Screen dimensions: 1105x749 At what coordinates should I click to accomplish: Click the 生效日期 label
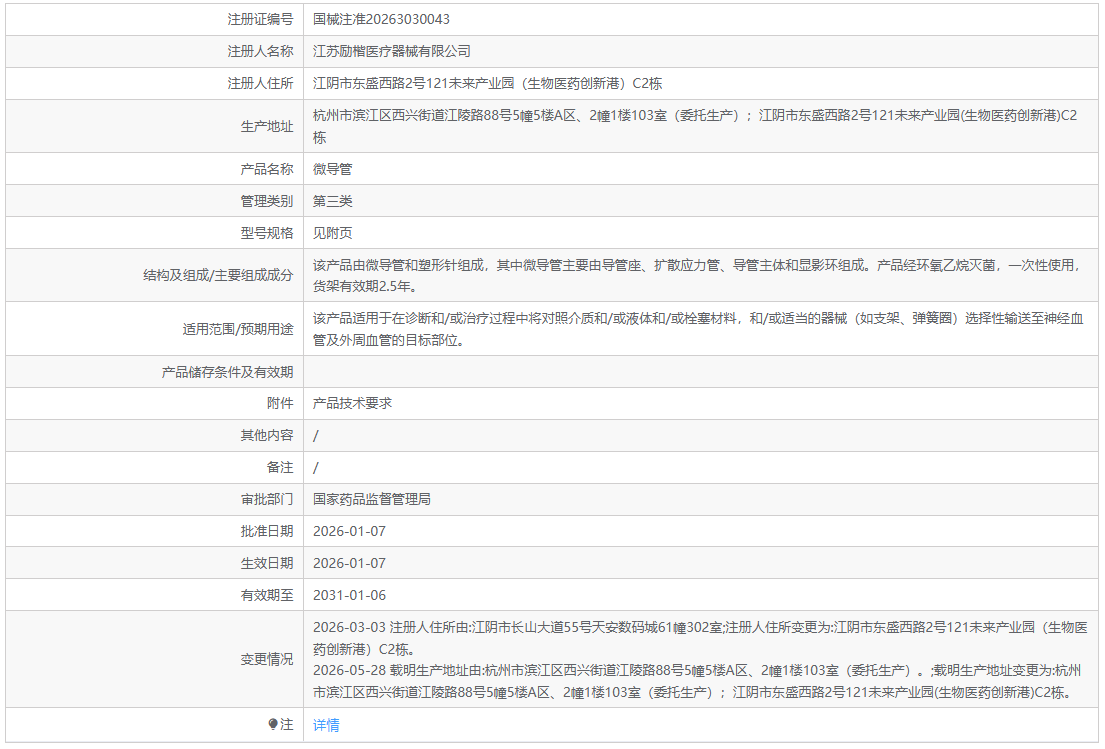(266, 563)
